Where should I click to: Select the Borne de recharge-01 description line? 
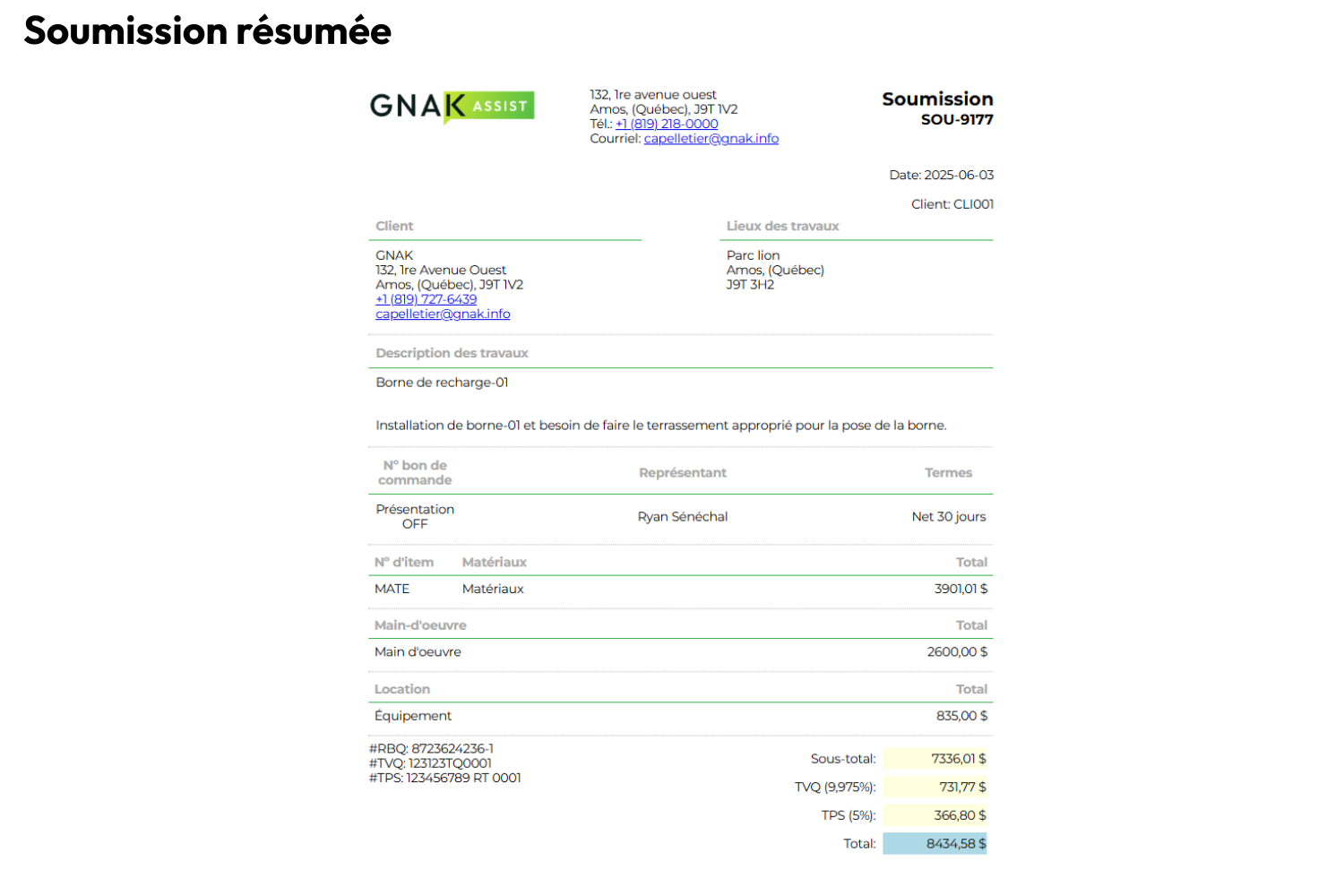coord(442,383)
